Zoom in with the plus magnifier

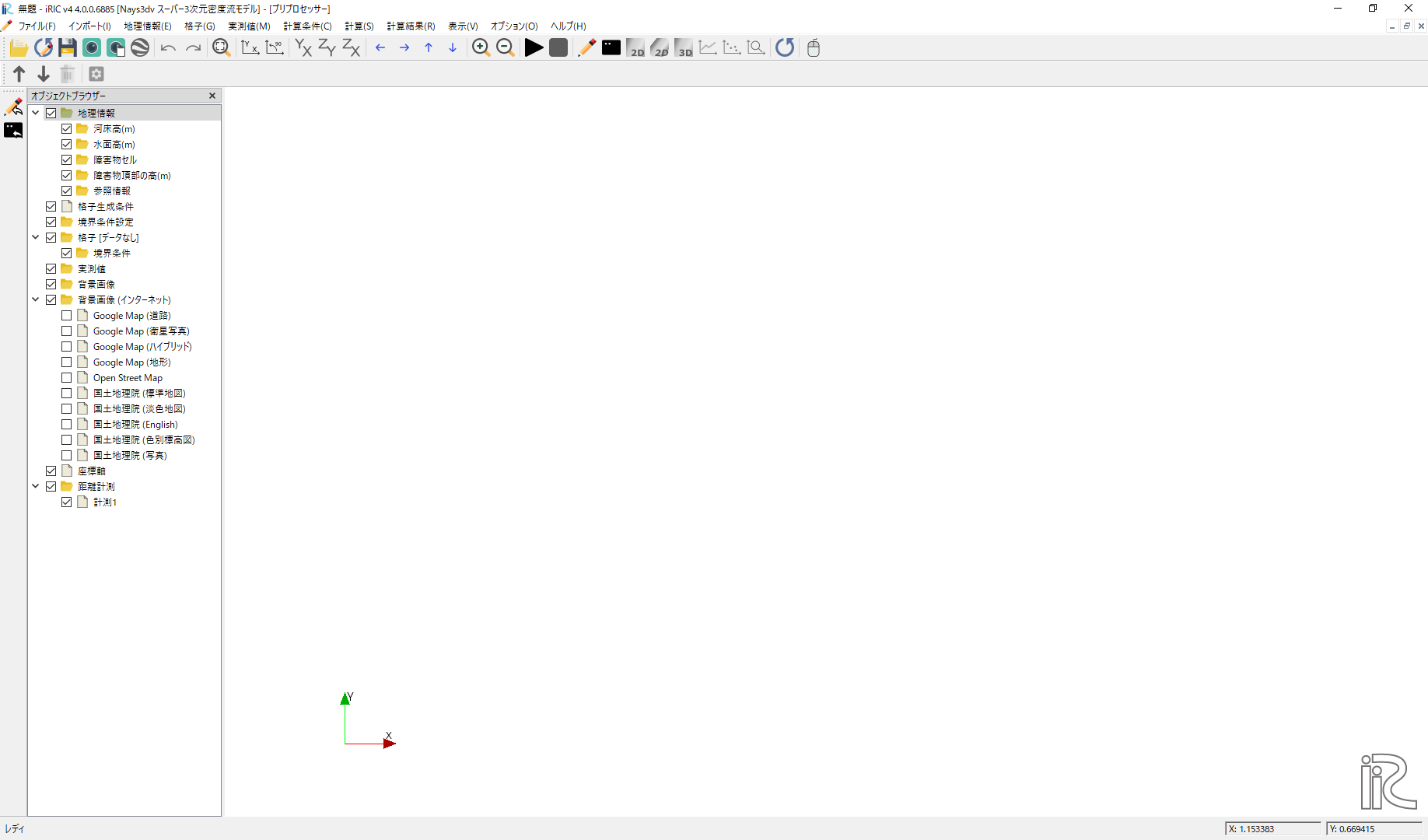tap(481, 48)
